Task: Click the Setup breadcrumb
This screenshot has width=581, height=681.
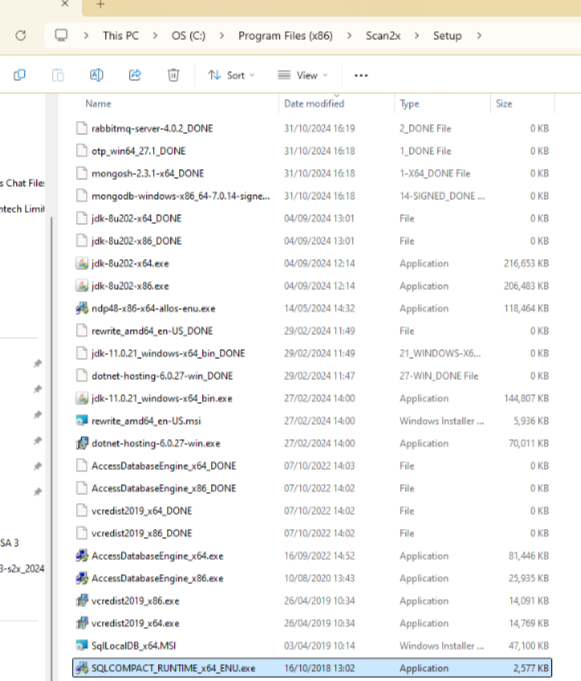Action: (x=447, y=36)
